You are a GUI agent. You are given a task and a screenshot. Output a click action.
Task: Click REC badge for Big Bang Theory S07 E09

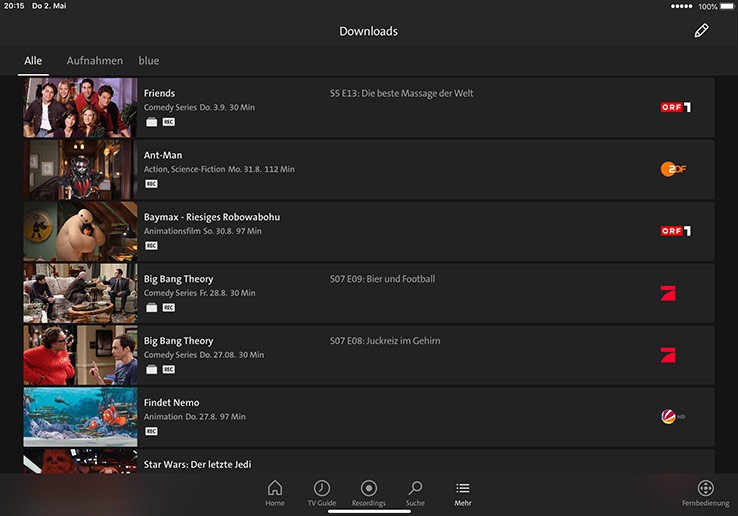coord(168,307)
